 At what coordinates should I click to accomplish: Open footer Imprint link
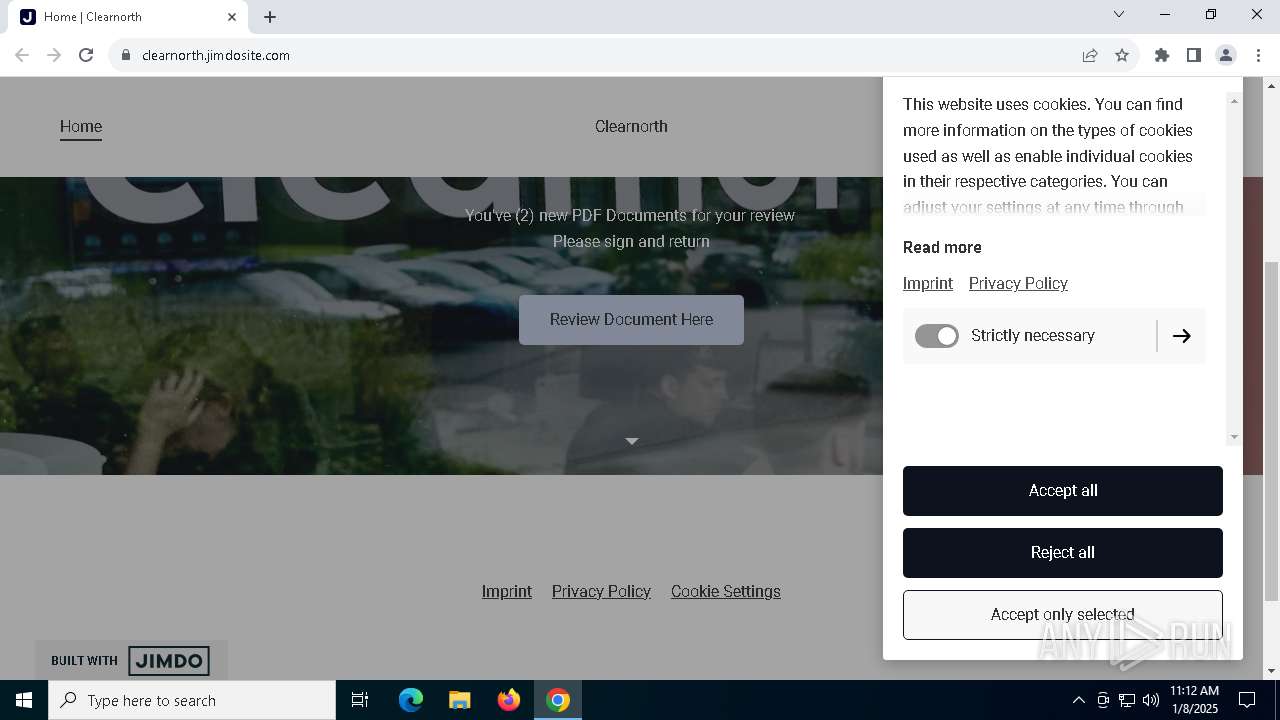tap(507, 591)
